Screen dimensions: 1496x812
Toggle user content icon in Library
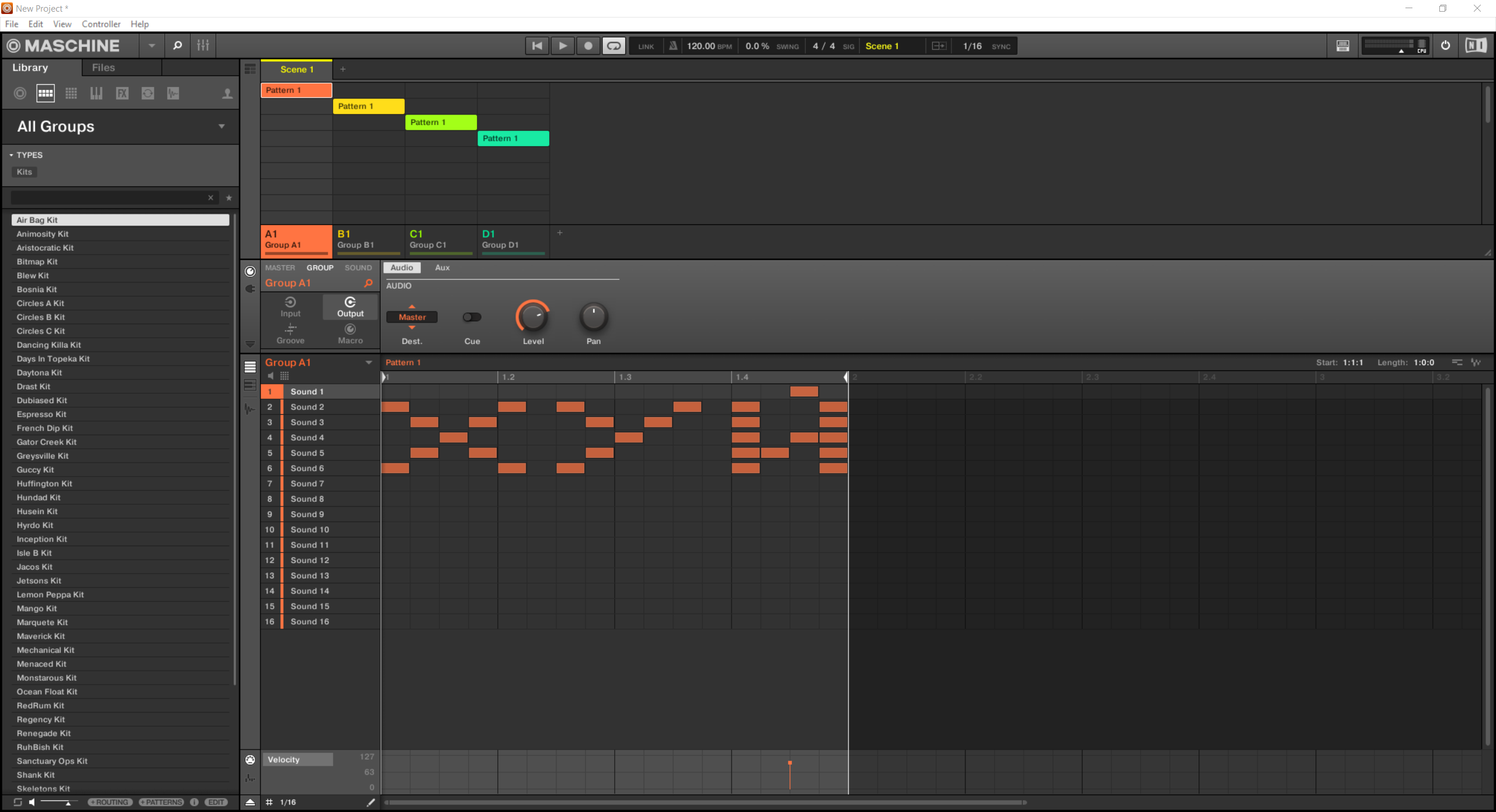pos(227,93)
